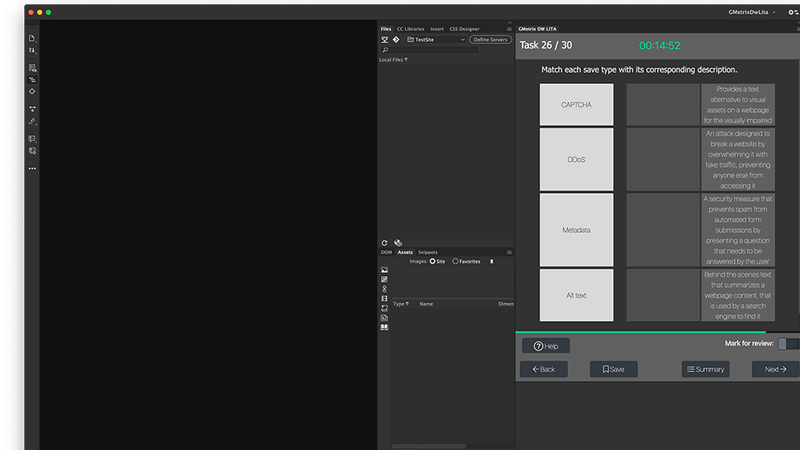The width and height of the screenshot is (800, 450).
Task: Click the Define Servers button
Action: 490,39
